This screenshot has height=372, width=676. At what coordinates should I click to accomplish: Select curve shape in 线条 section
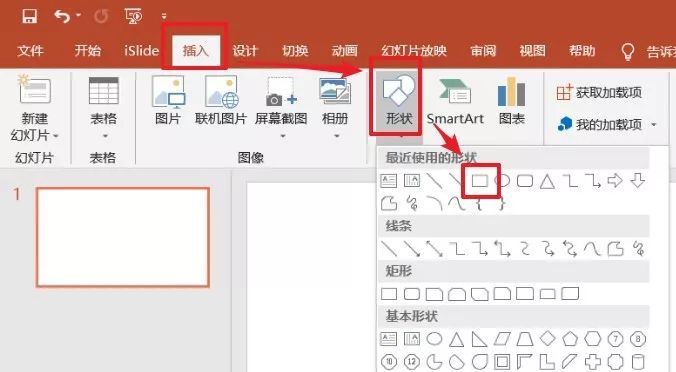(593, 249)
